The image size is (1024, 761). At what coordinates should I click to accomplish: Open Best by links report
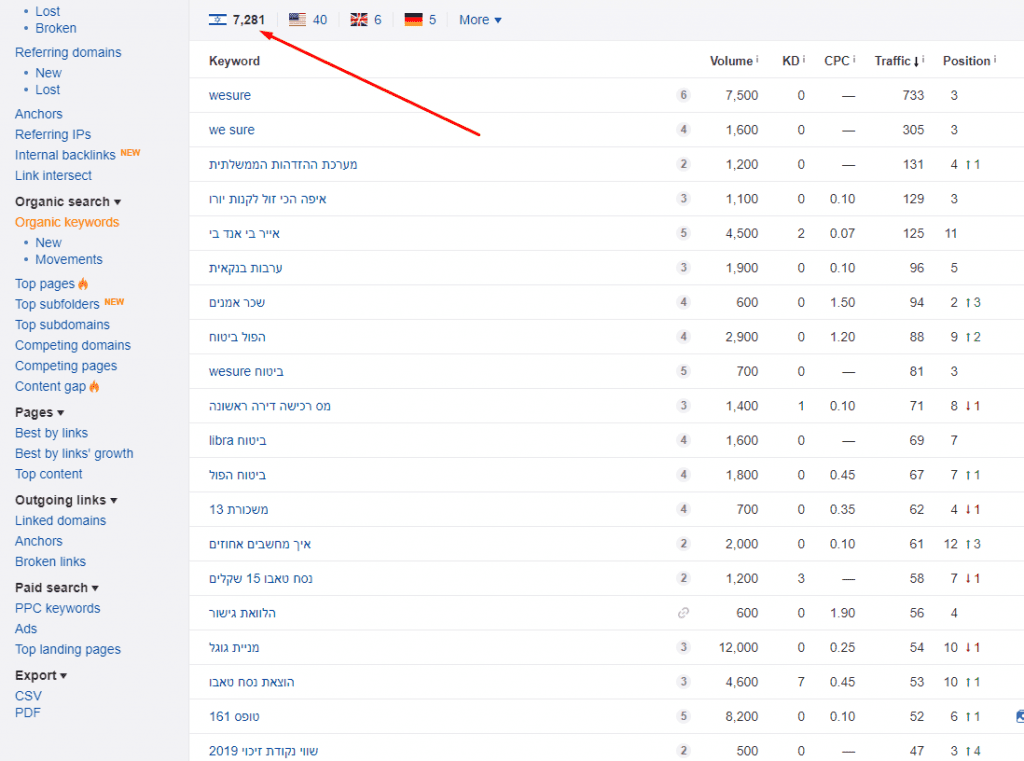(x=51, y=432)
